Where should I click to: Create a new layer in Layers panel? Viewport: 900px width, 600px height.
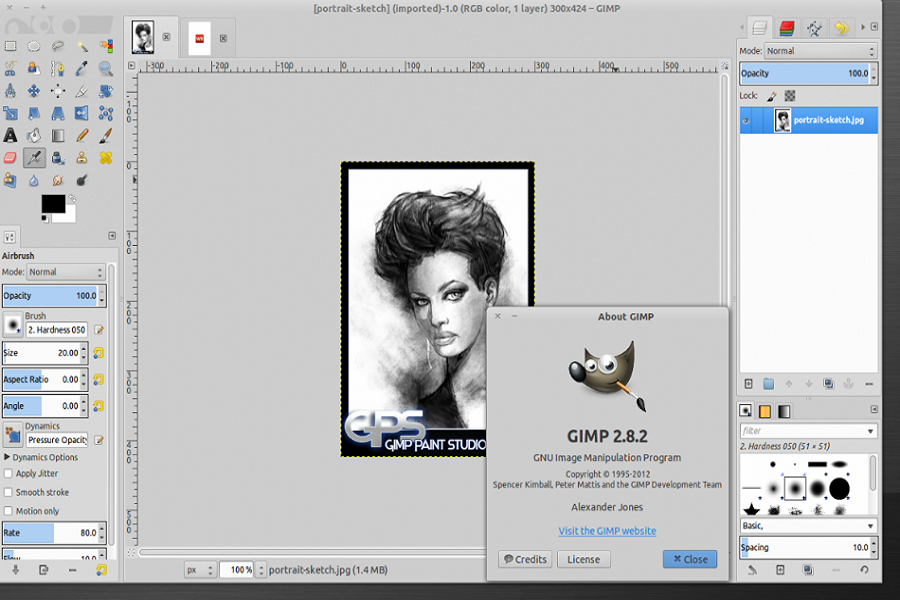748,384
